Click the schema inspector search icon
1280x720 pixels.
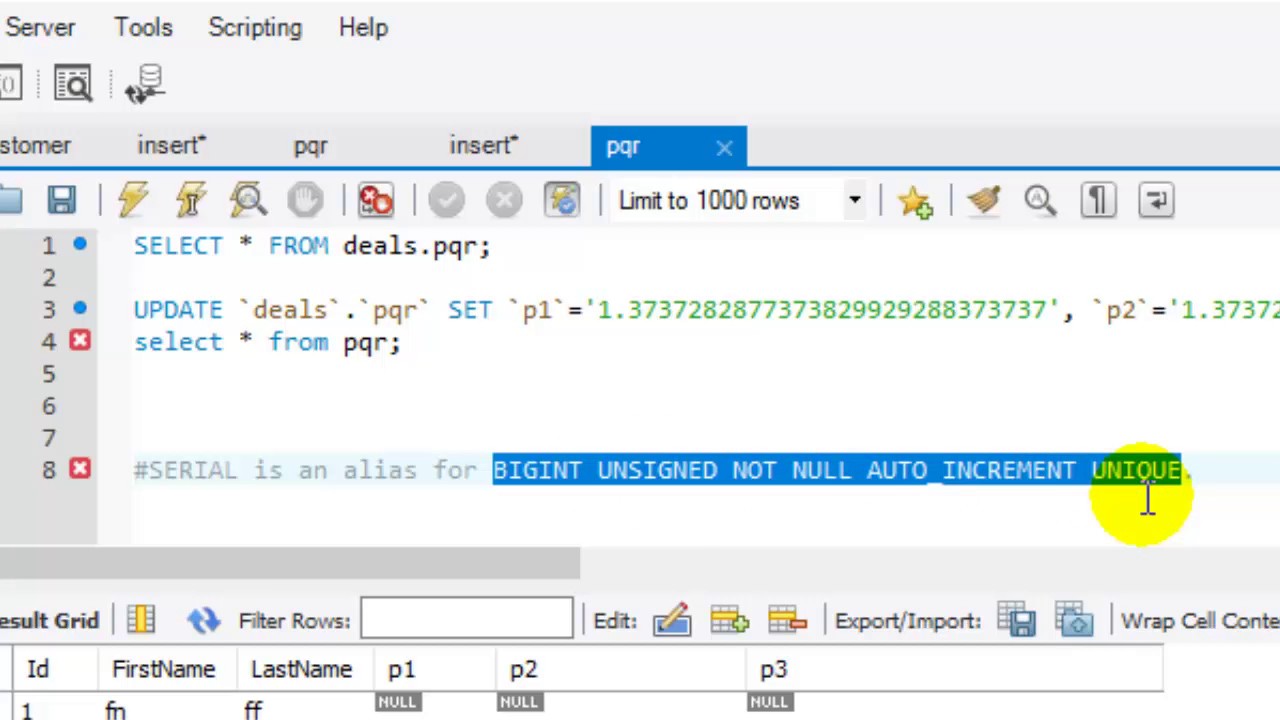coord(73,84)
